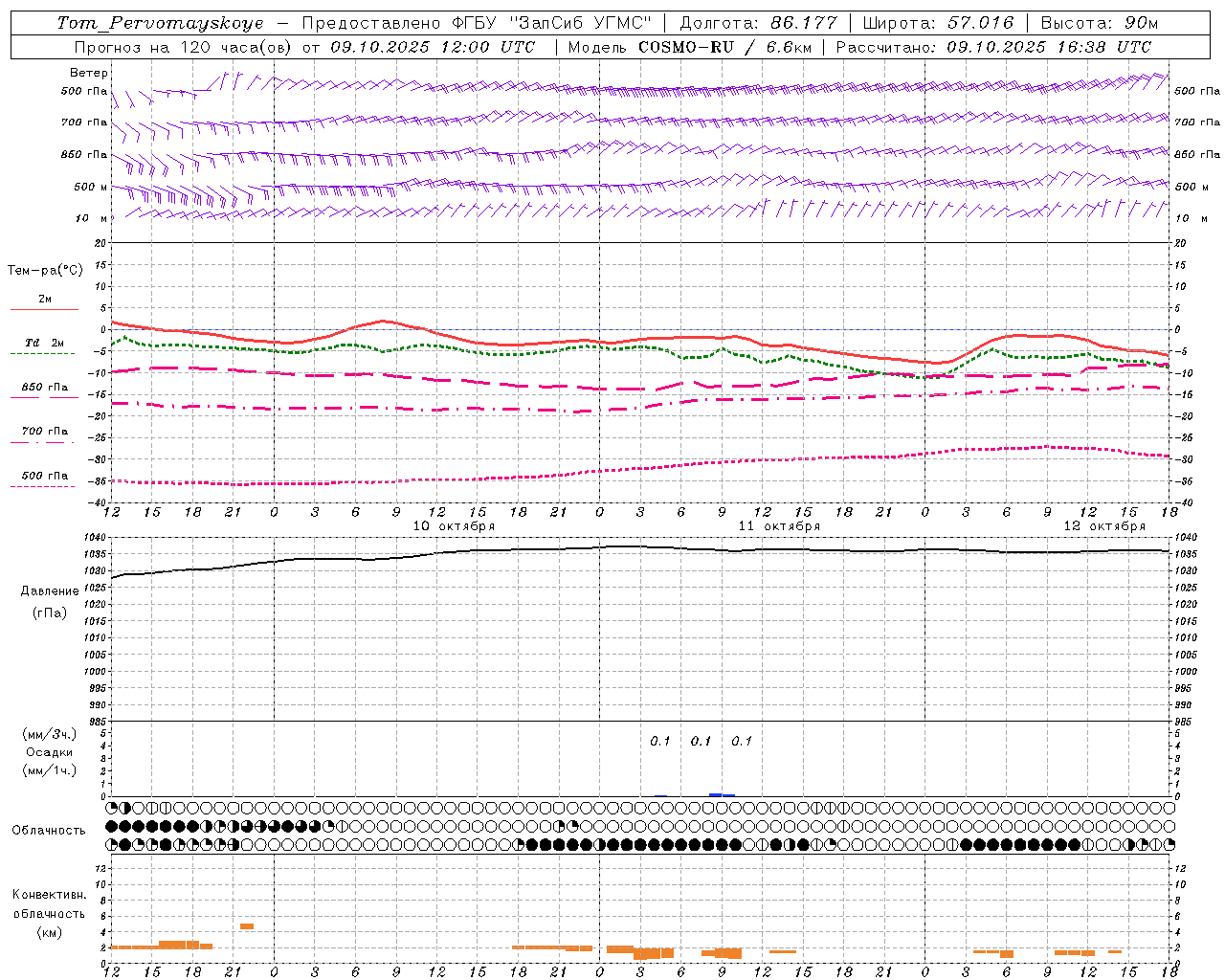The width and height of the screenshot is (1225, 980).
Task: Click the 'Облачность' cloudiness label
Action: point(49,831)
